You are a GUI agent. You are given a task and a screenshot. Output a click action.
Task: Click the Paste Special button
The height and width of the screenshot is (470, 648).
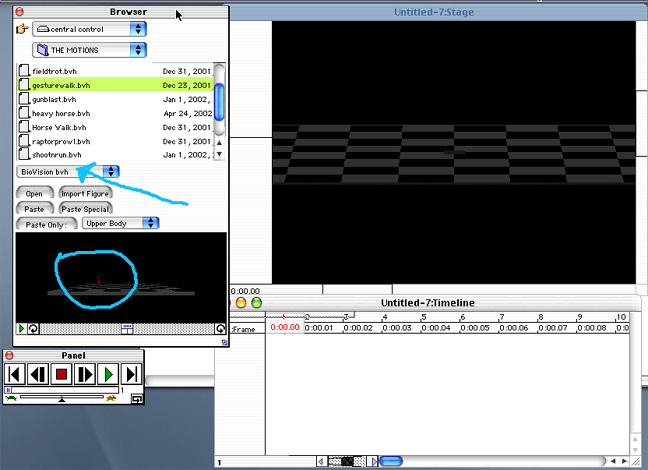pyautogui.click(x=84, y=208)
